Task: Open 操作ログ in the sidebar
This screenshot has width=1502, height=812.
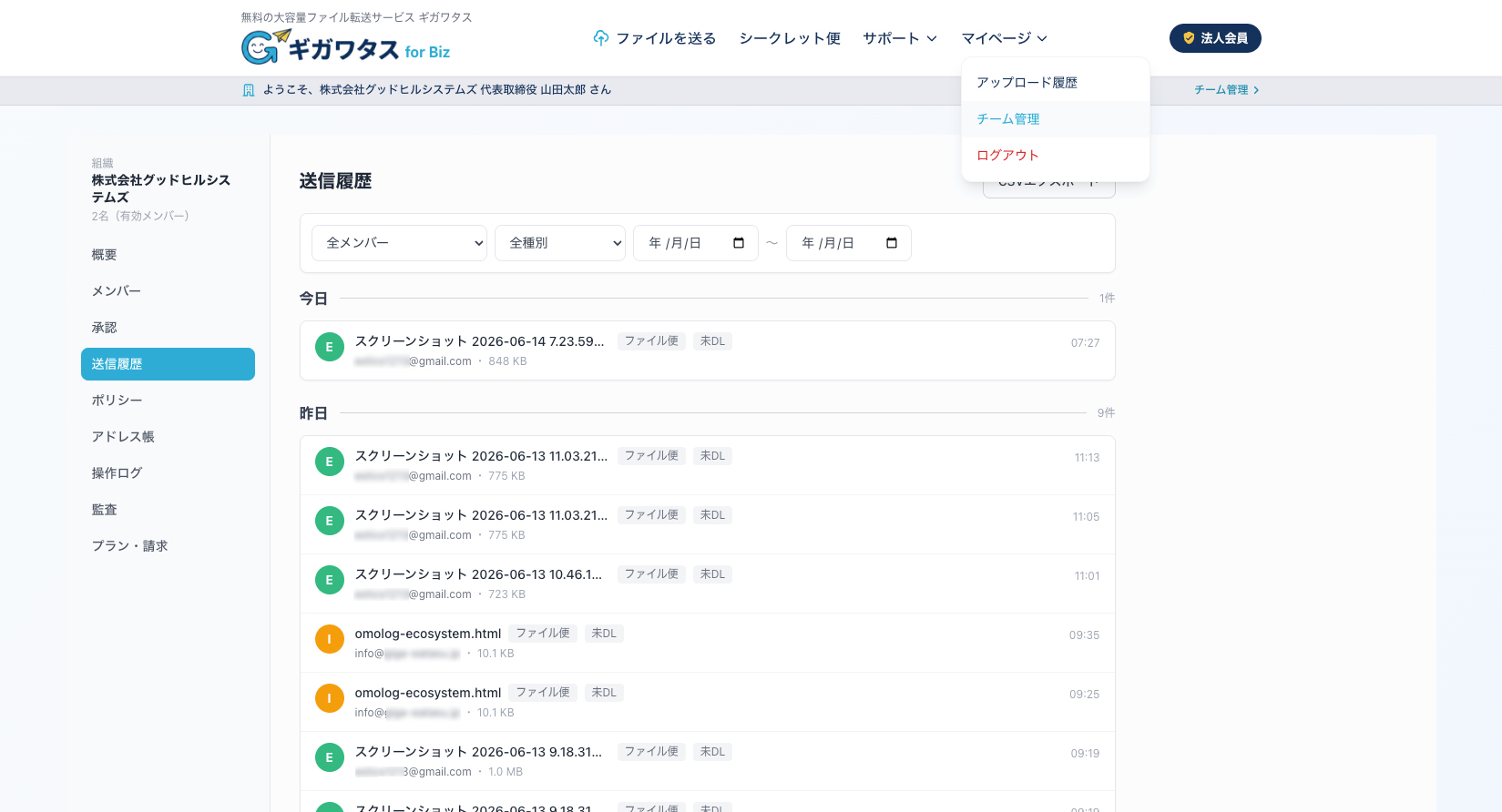Action: pyautogui.click(x=168, y=473)
